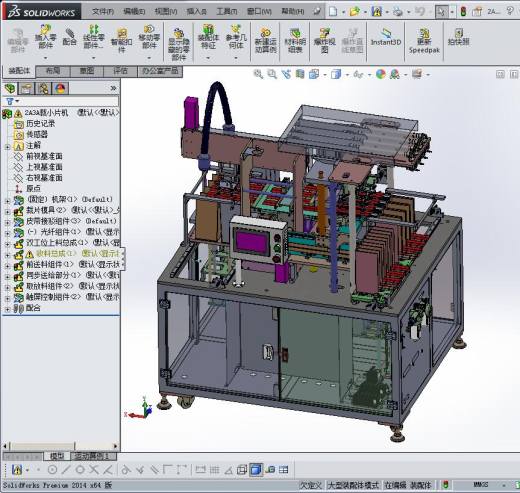Toggle the filter icon in feature tree
The image size is (520, 493).
[10, 101]
